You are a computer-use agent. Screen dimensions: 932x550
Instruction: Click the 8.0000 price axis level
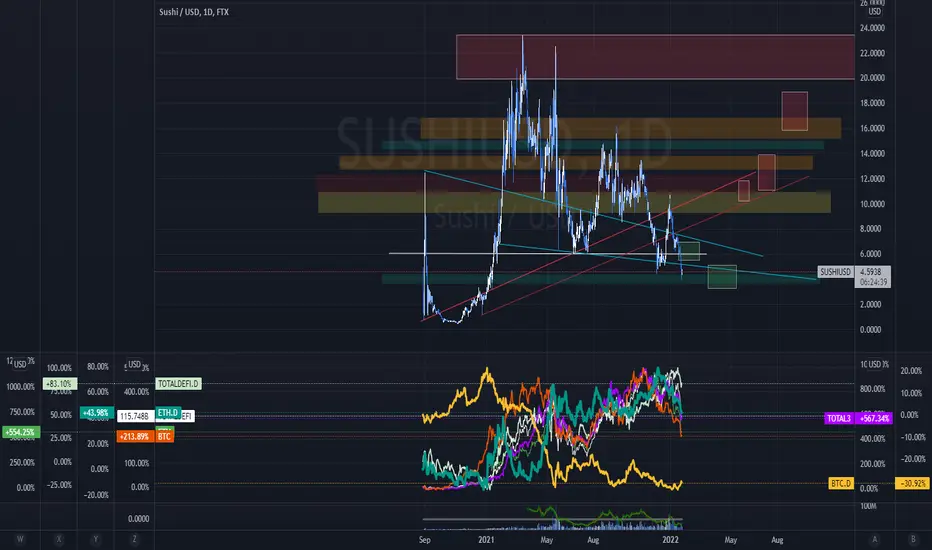click(x=871, y=229)
